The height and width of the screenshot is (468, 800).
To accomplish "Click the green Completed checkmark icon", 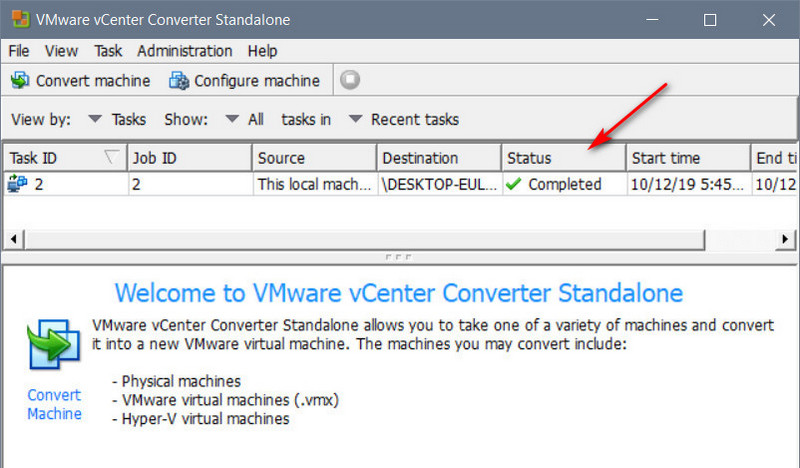I will coord(514,184).
